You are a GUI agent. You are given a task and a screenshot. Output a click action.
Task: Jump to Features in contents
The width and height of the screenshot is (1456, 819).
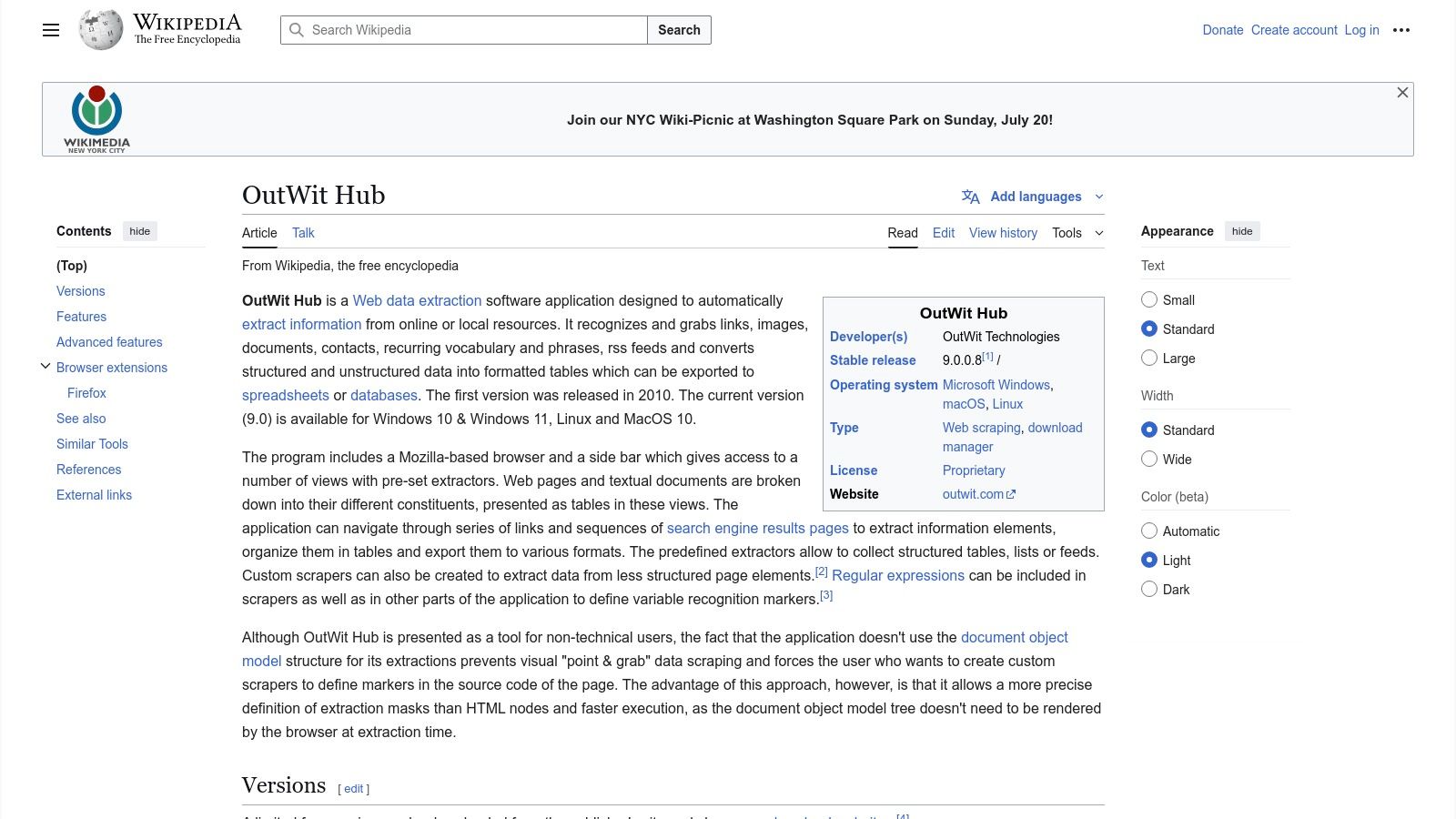pos(81,317)
